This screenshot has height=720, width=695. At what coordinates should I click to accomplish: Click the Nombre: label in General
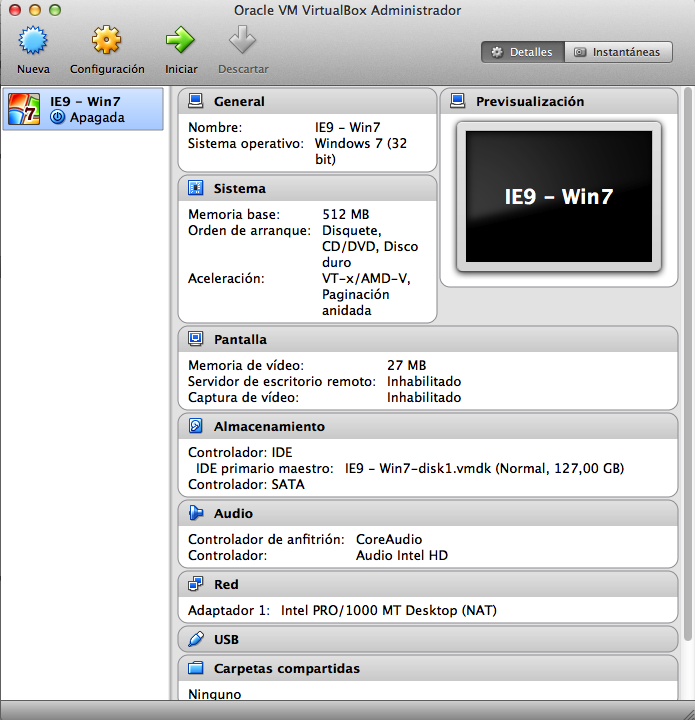(215, 127)
